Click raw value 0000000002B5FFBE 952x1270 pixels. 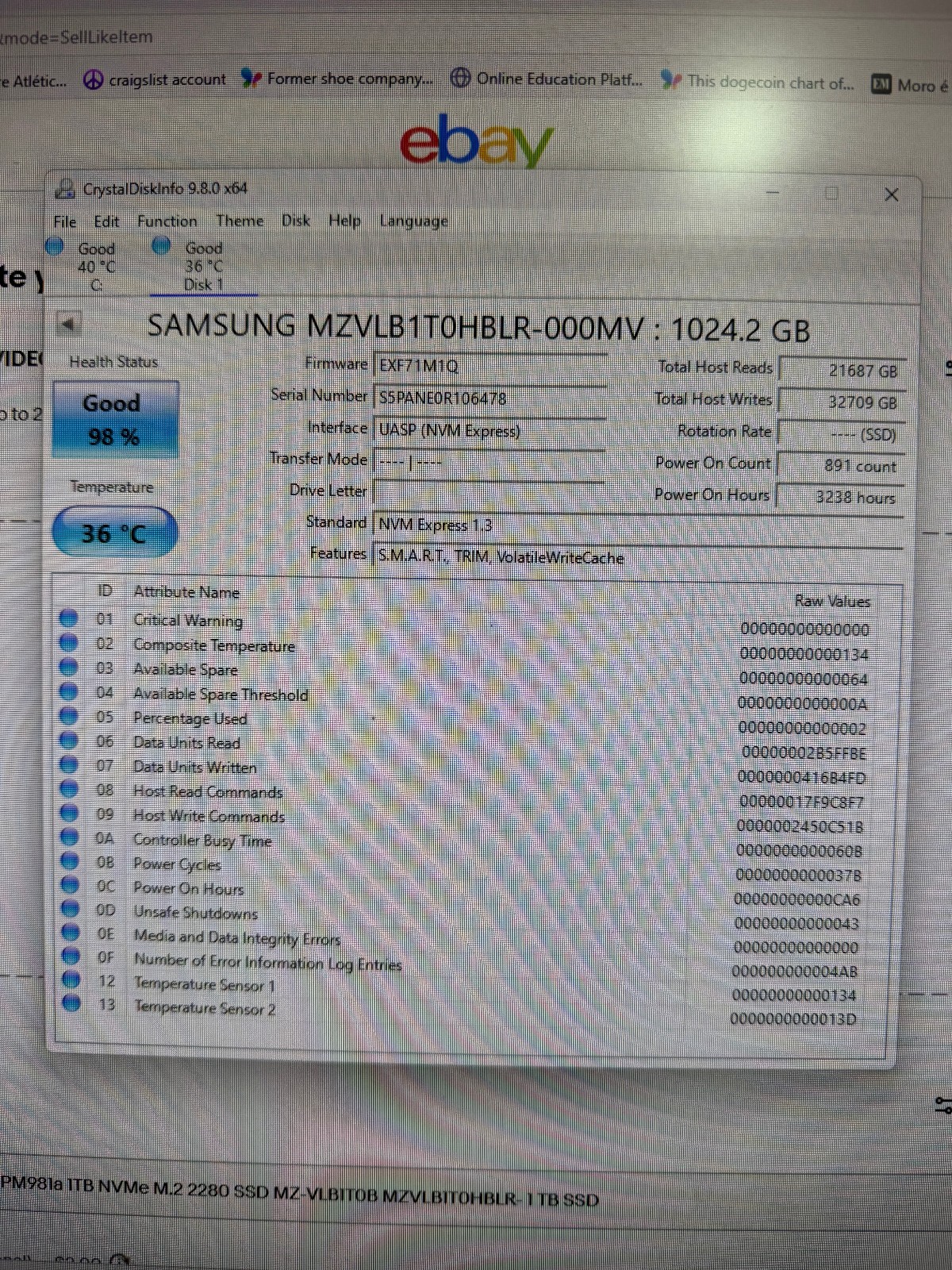tap(804, 752)
